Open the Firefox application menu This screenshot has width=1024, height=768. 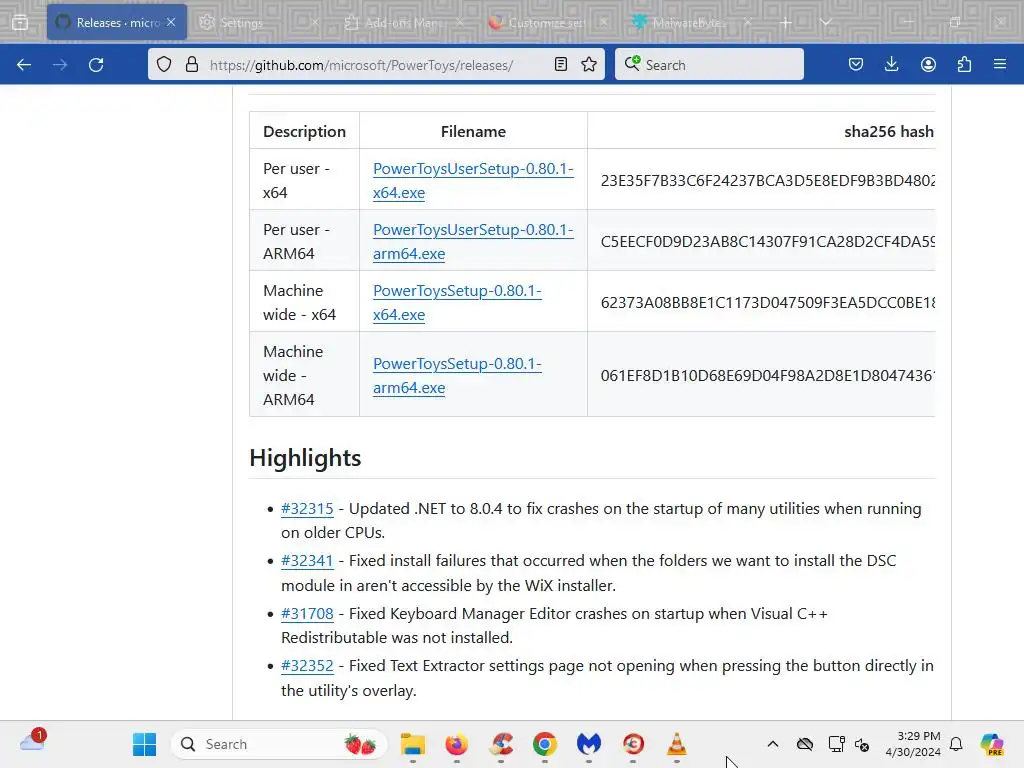[x=1000, y=64]
